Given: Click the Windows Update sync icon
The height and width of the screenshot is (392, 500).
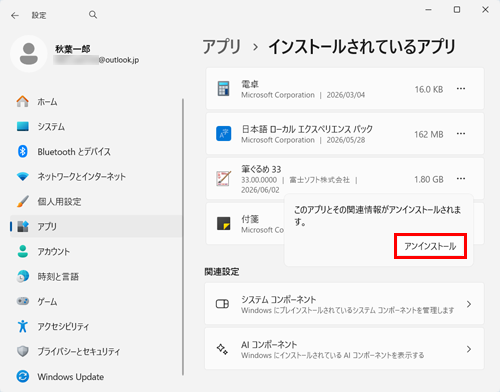Looking at the screenshot, I should (x=23, y=376).
